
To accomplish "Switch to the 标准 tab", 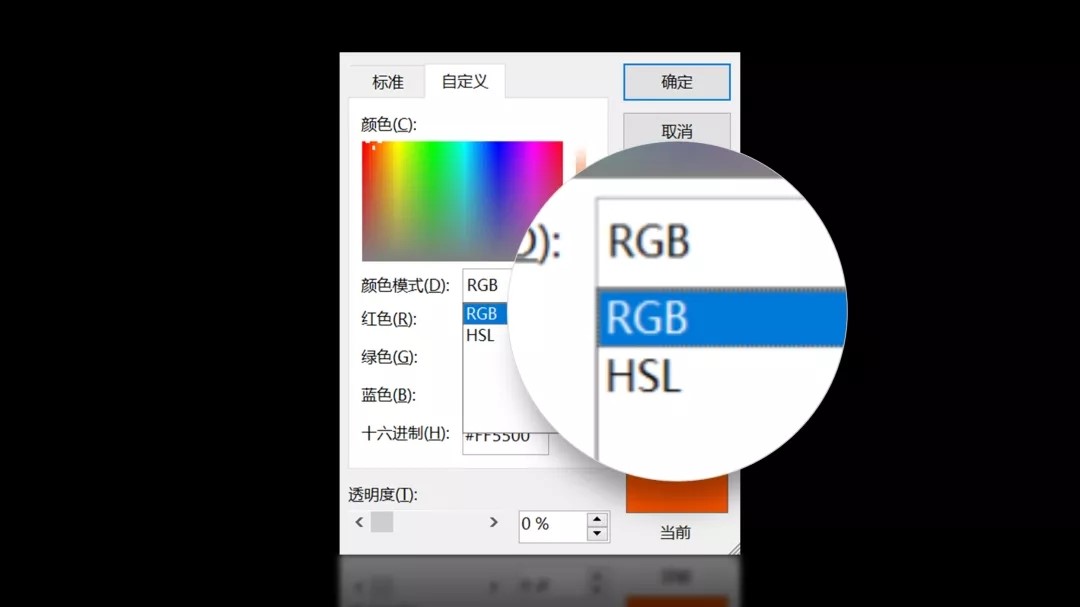I will tap(388, 82).
